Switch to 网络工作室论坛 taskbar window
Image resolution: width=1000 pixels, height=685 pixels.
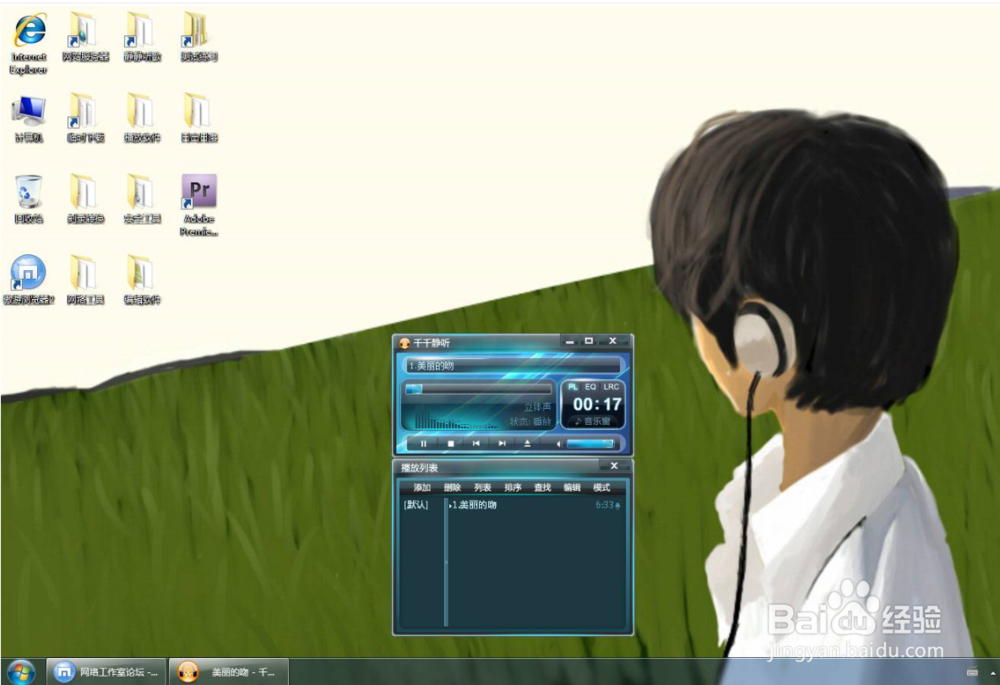pyautogui.click(x=107, y=672)
